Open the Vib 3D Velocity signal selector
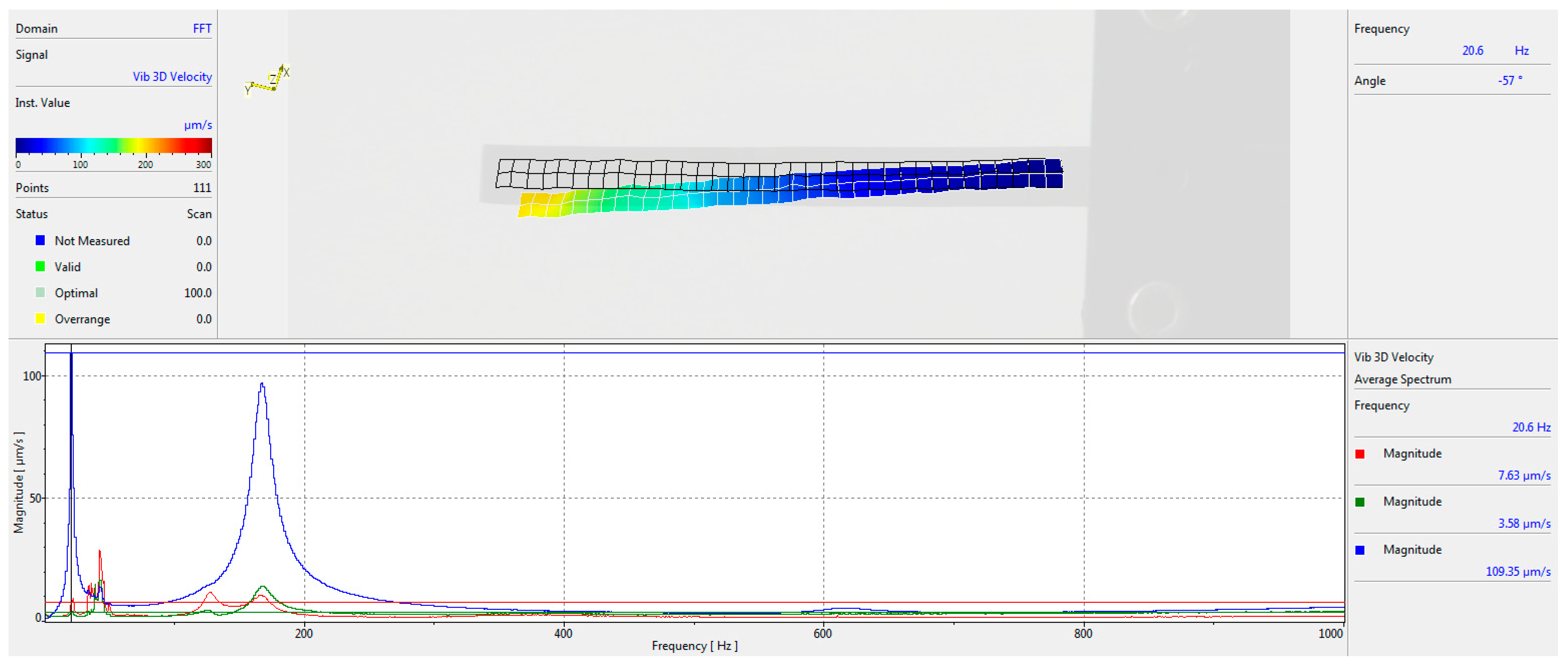This screenshot has width=1568, height=665. point(172,77)
